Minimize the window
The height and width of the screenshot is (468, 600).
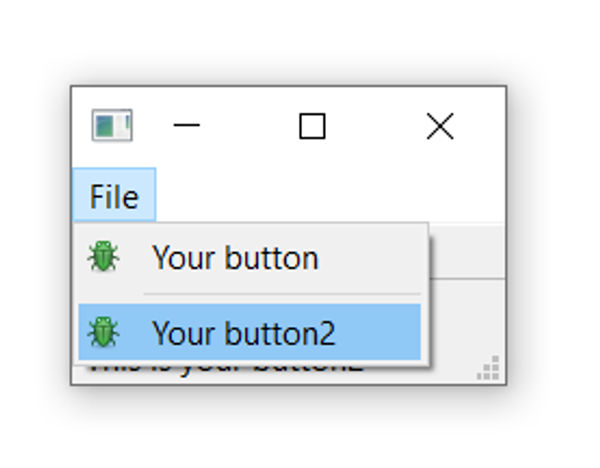187,126
